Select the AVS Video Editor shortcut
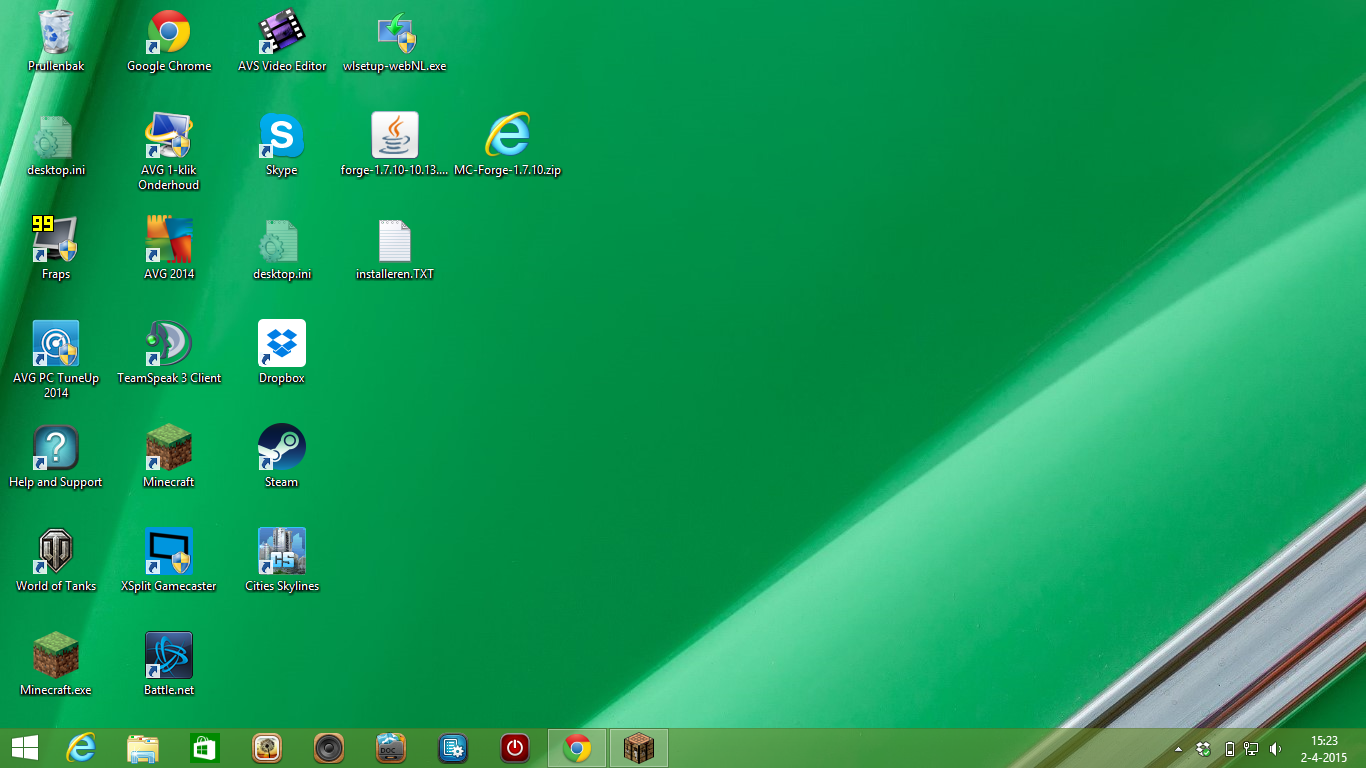Viewport: 1366px width, 768px height. [x=282, y=41]
